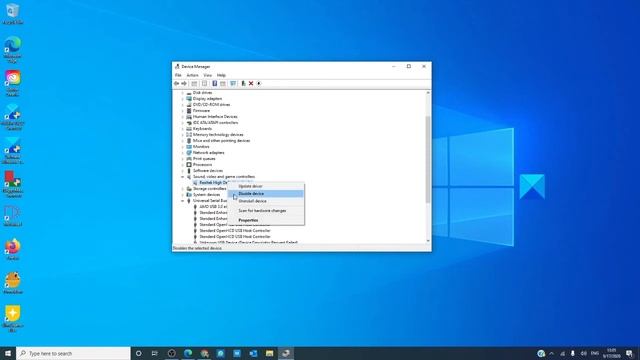Open File Explorer from the taskbar

[x=269, y=353]
